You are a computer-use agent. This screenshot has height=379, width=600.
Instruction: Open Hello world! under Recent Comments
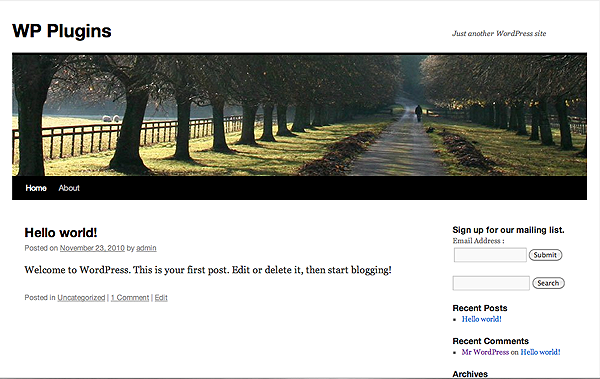tap(540, 352)
